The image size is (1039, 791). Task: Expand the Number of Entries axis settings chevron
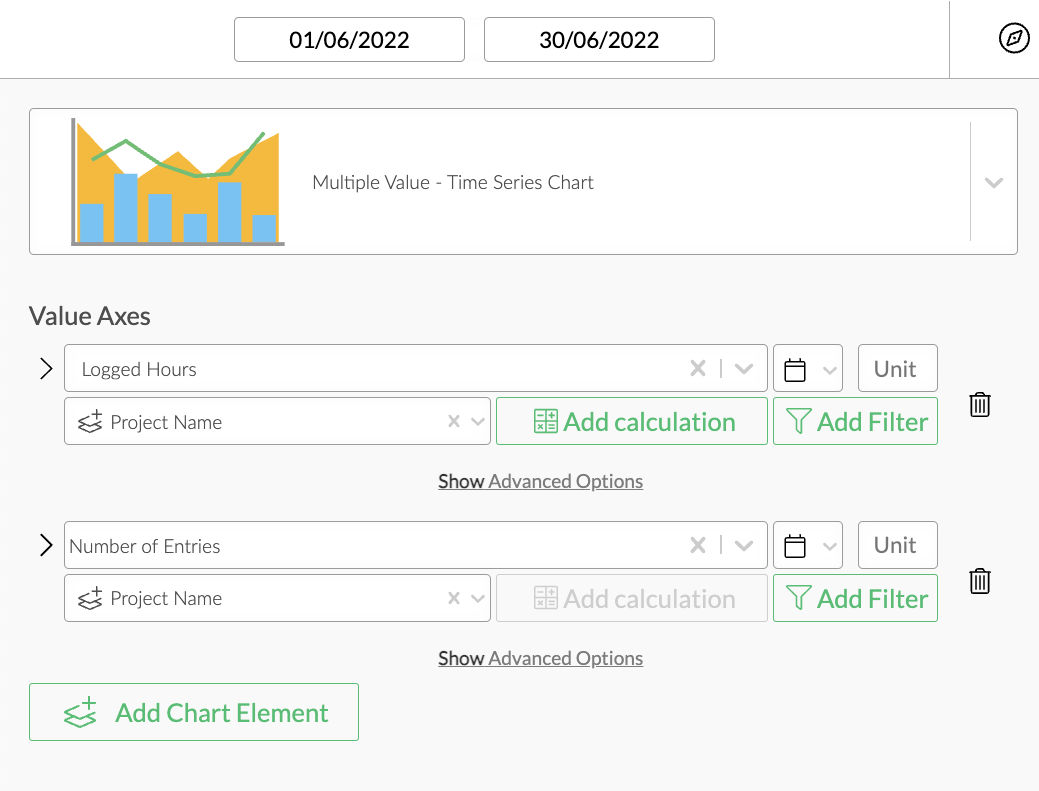click(x=45, y=545)
